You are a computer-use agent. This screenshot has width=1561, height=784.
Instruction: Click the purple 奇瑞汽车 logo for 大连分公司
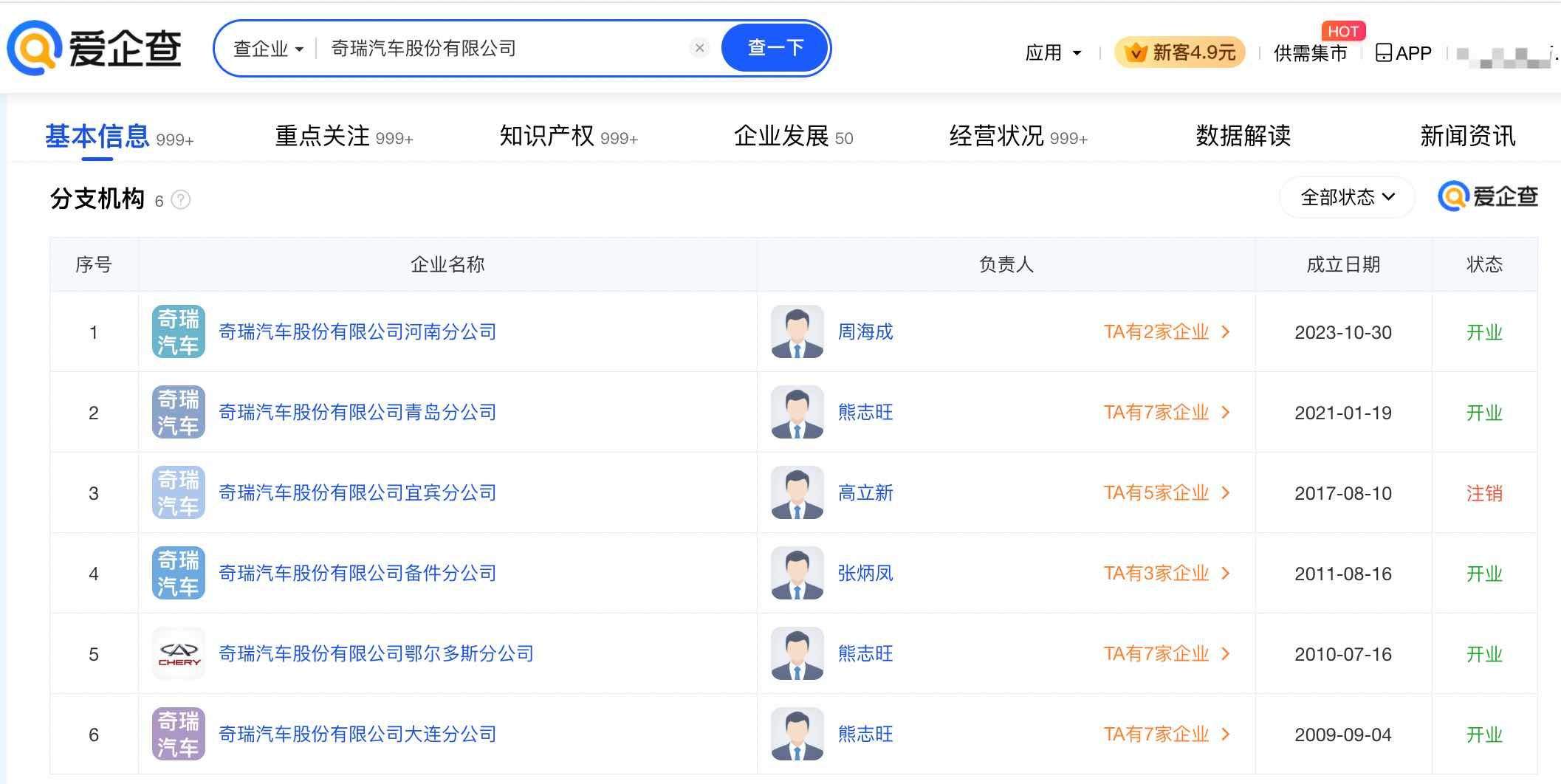[179, 734]
